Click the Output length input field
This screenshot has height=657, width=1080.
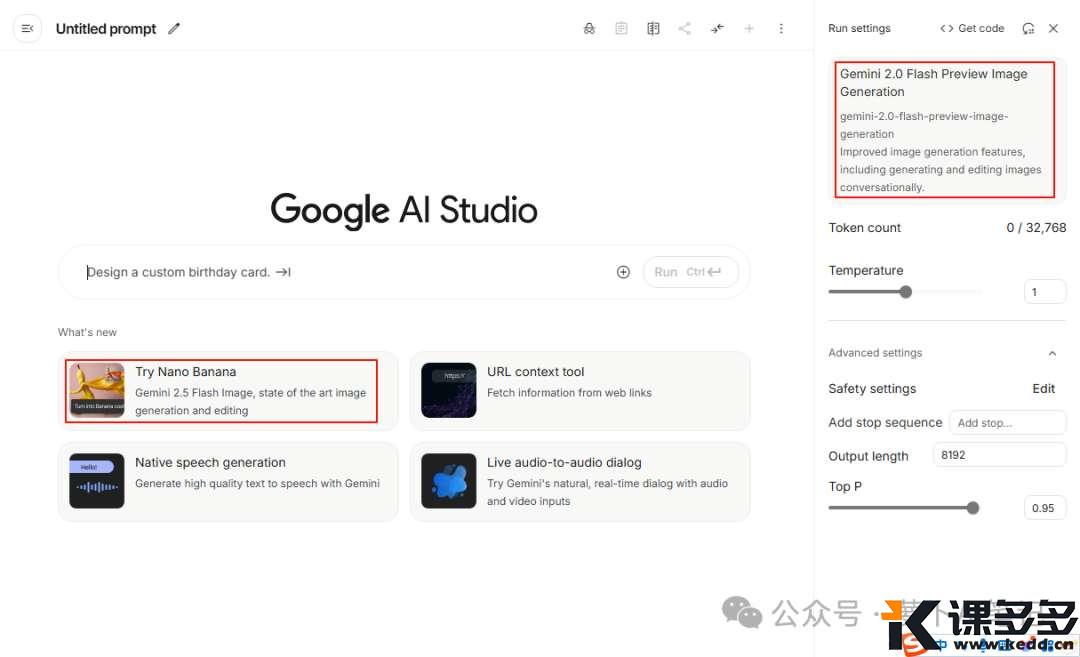pos(999,455)
